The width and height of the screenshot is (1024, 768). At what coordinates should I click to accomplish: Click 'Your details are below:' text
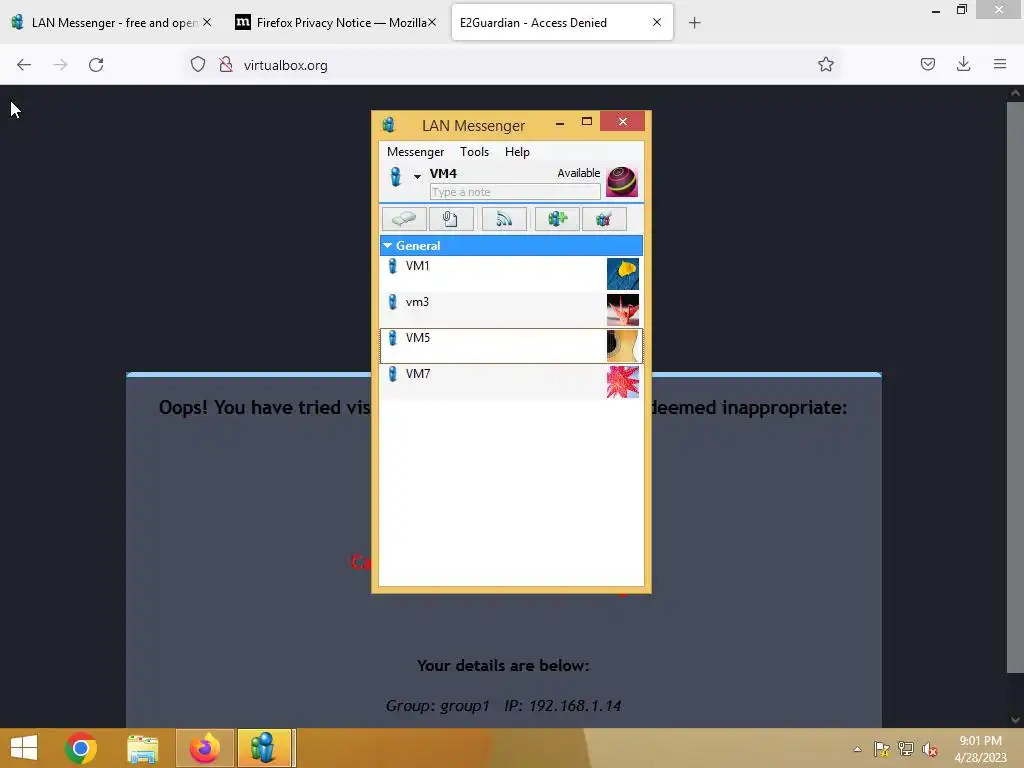point(503,665)
